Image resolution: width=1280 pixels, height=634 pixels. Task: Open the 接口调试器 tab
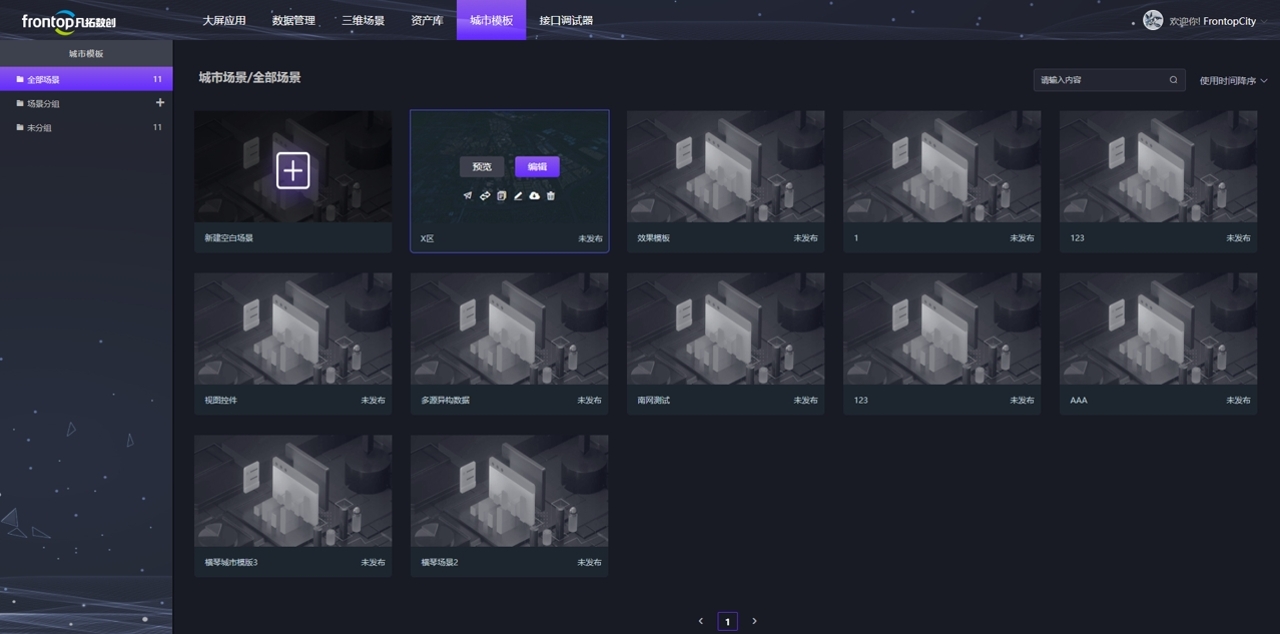(566, 20)
